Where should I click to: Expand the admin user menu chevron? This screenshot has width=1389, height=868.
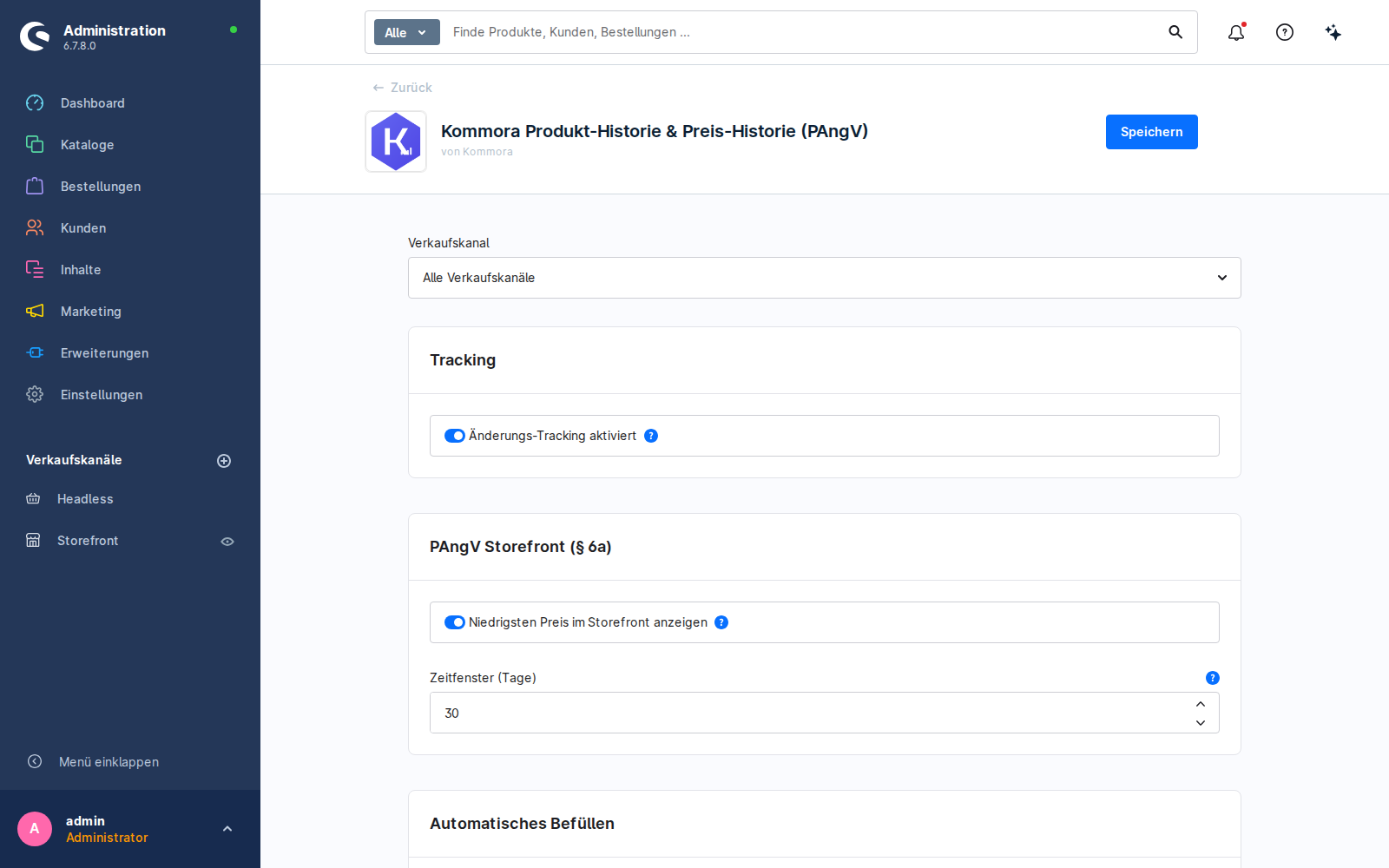[x=227, y=829]
